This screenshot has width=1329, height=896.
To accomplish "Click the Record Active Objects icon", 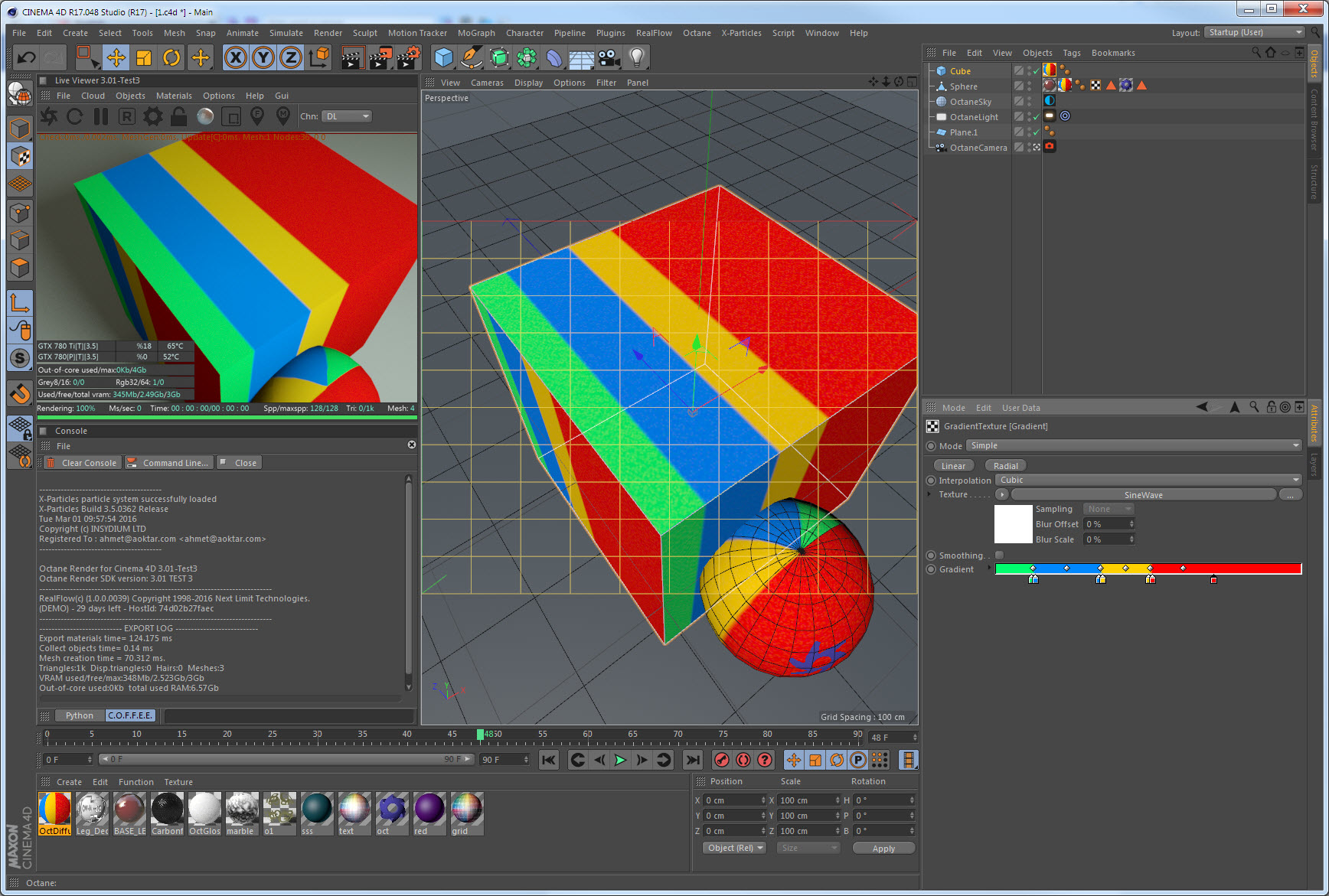I will 721,760.
